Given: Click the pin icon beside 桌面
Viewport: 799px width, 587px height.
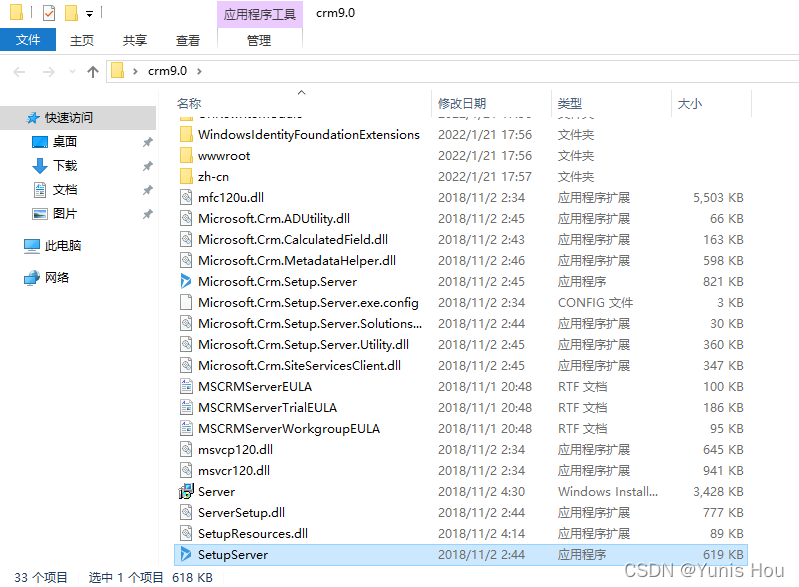Looking at the screenshot, I should pos(148,142).
